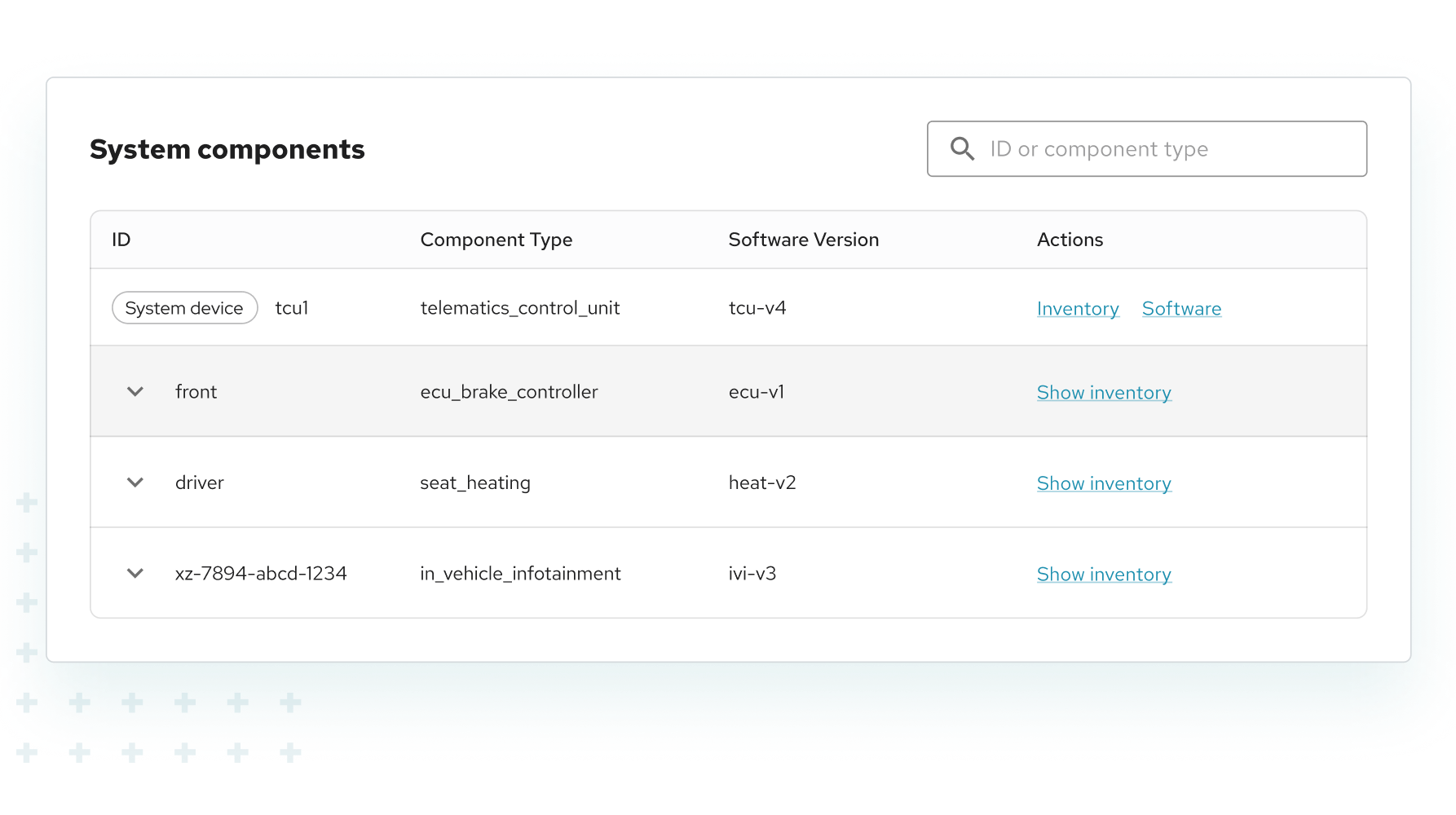Click the Component Type column header
This screenshot has height=815, width=1456.
click(x=496, y=240)
